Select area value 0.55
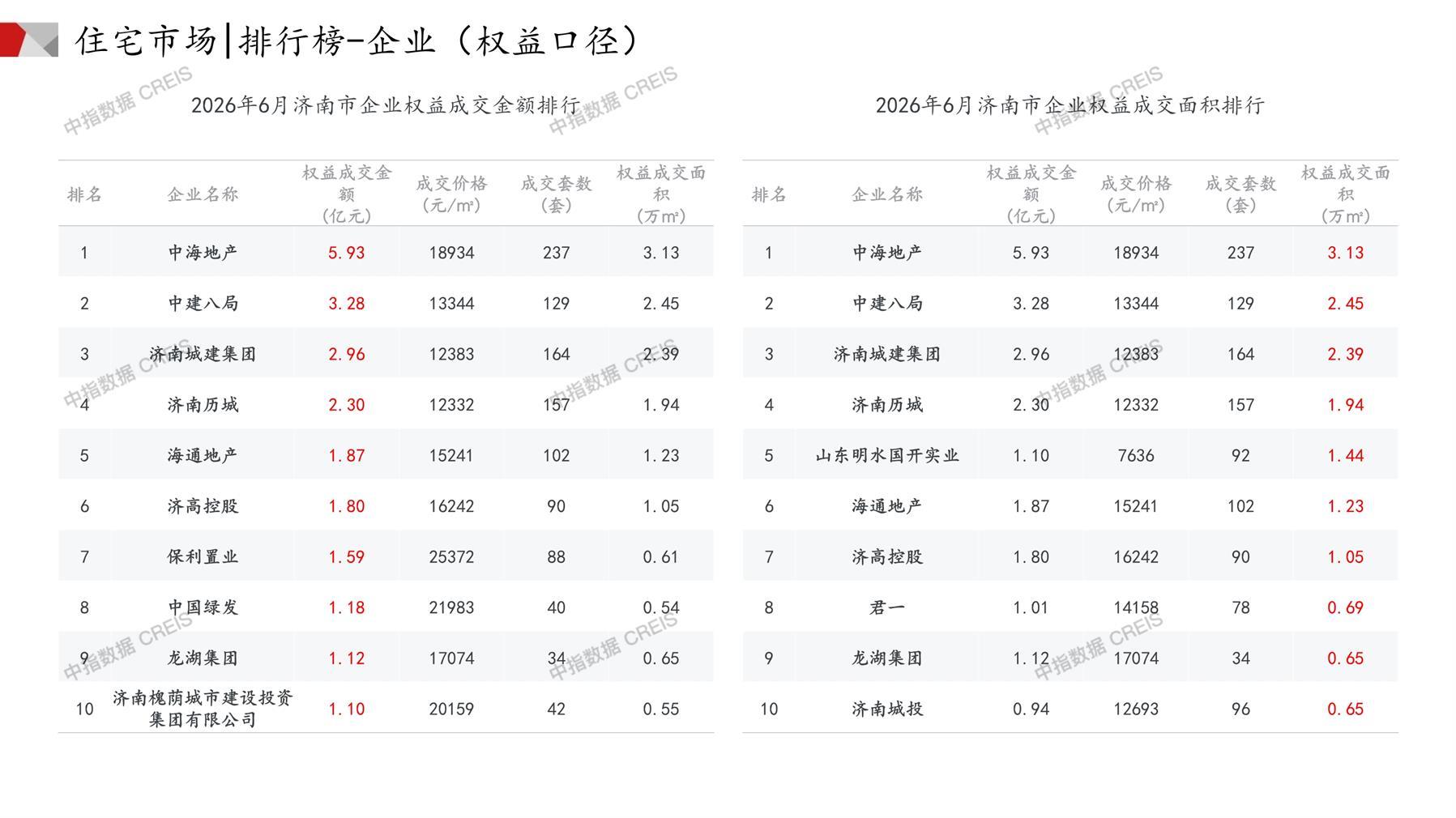This screenshot has width=1456, height=818. [x=661, y=709]
